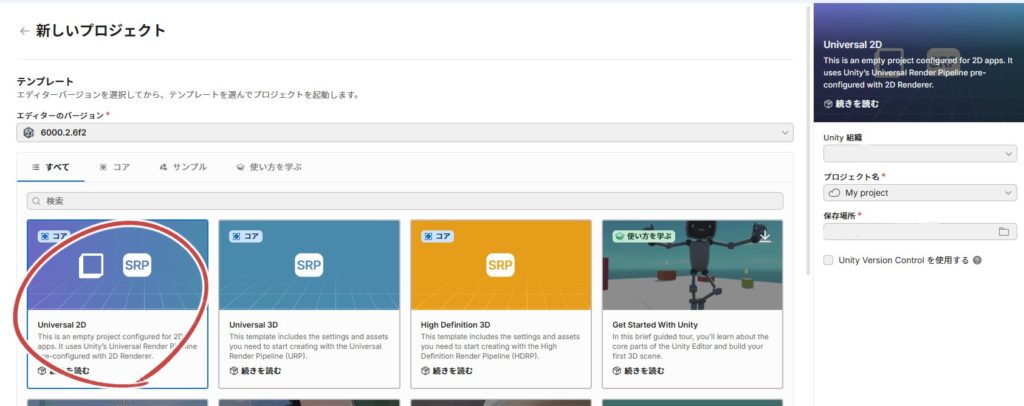Click the back arrow beside 新しいプロジェクト
This screenshot has height=406, width=1024.
[x=24, y=31]
